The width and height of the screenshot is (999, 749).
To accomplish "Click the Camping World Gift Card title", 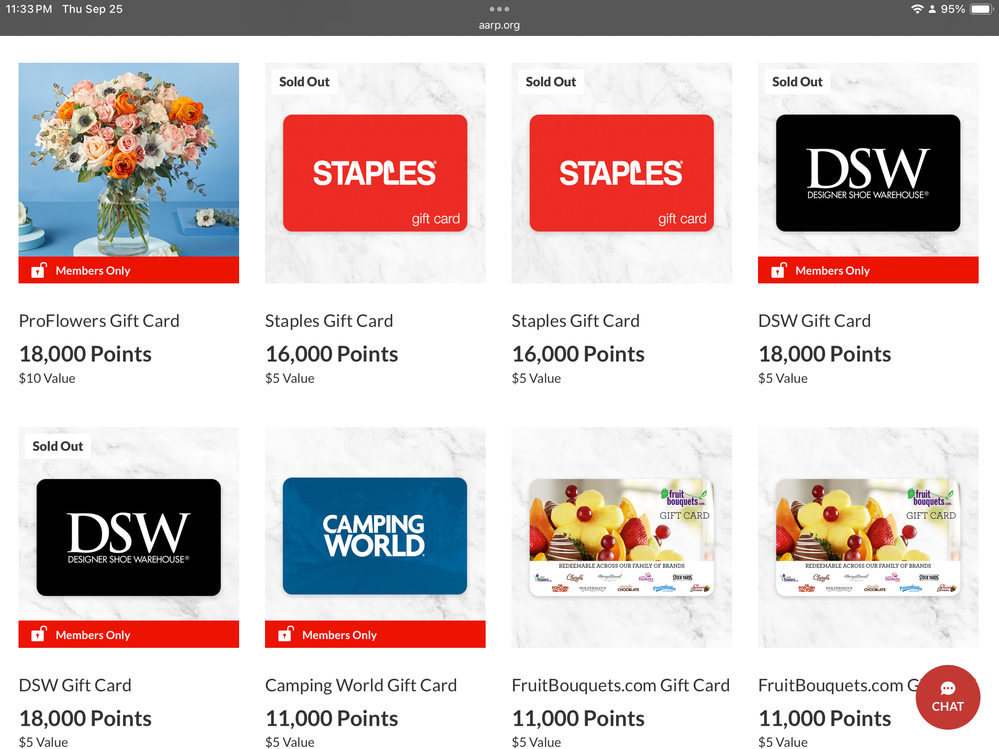I will click(361, 685).
